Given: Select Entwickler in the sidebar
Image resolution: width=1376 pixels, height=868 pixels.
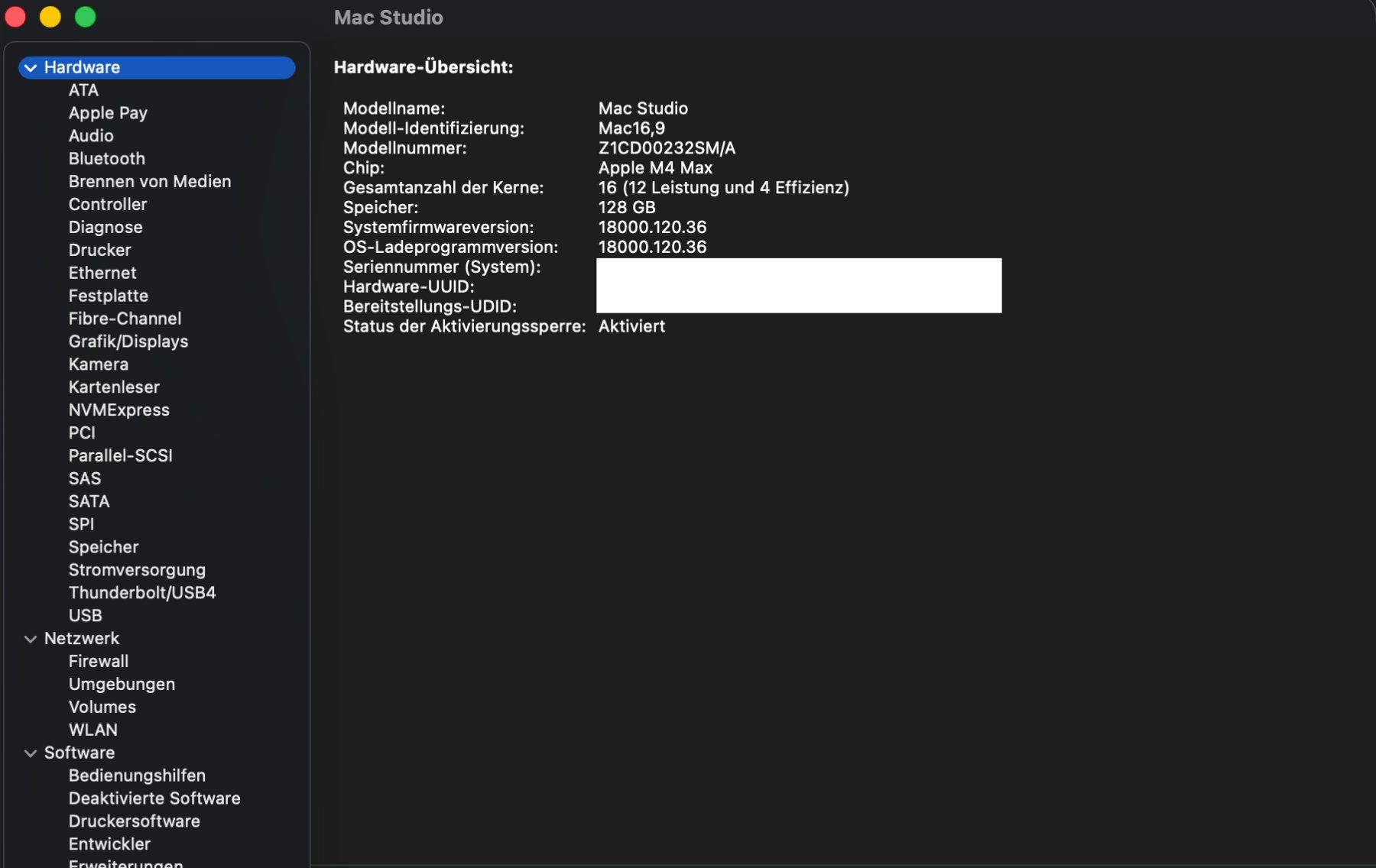Looking at the screenshot, I should coord(110,844).
